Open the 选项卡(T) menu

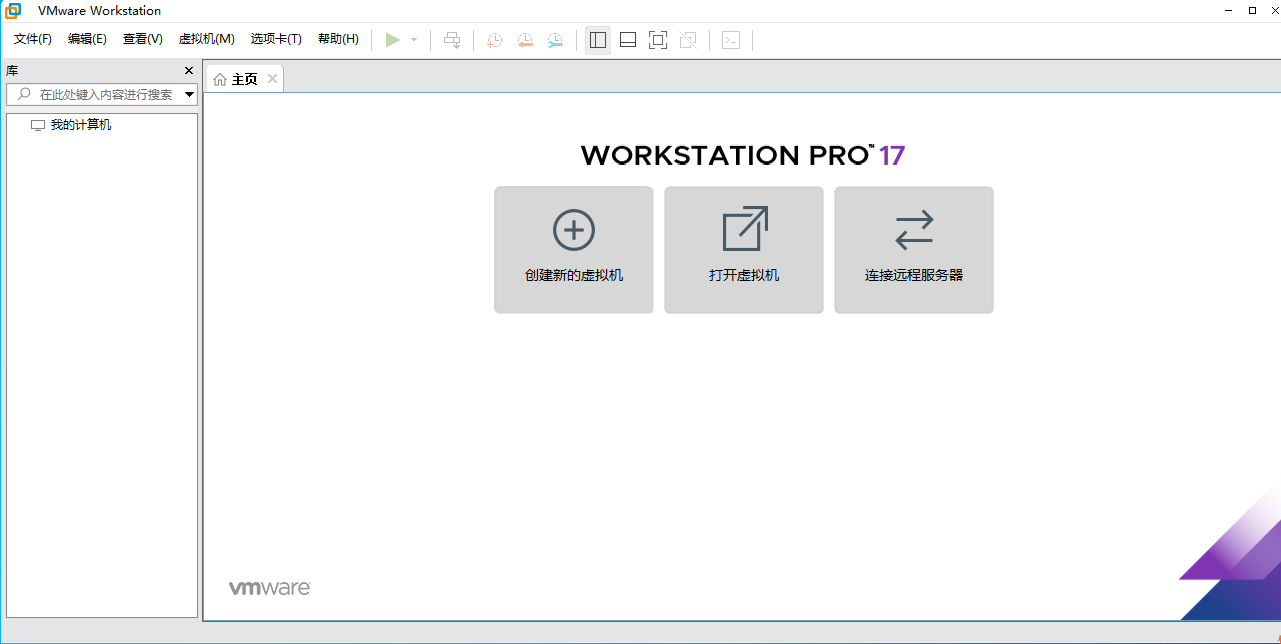[x=276, y=39]
